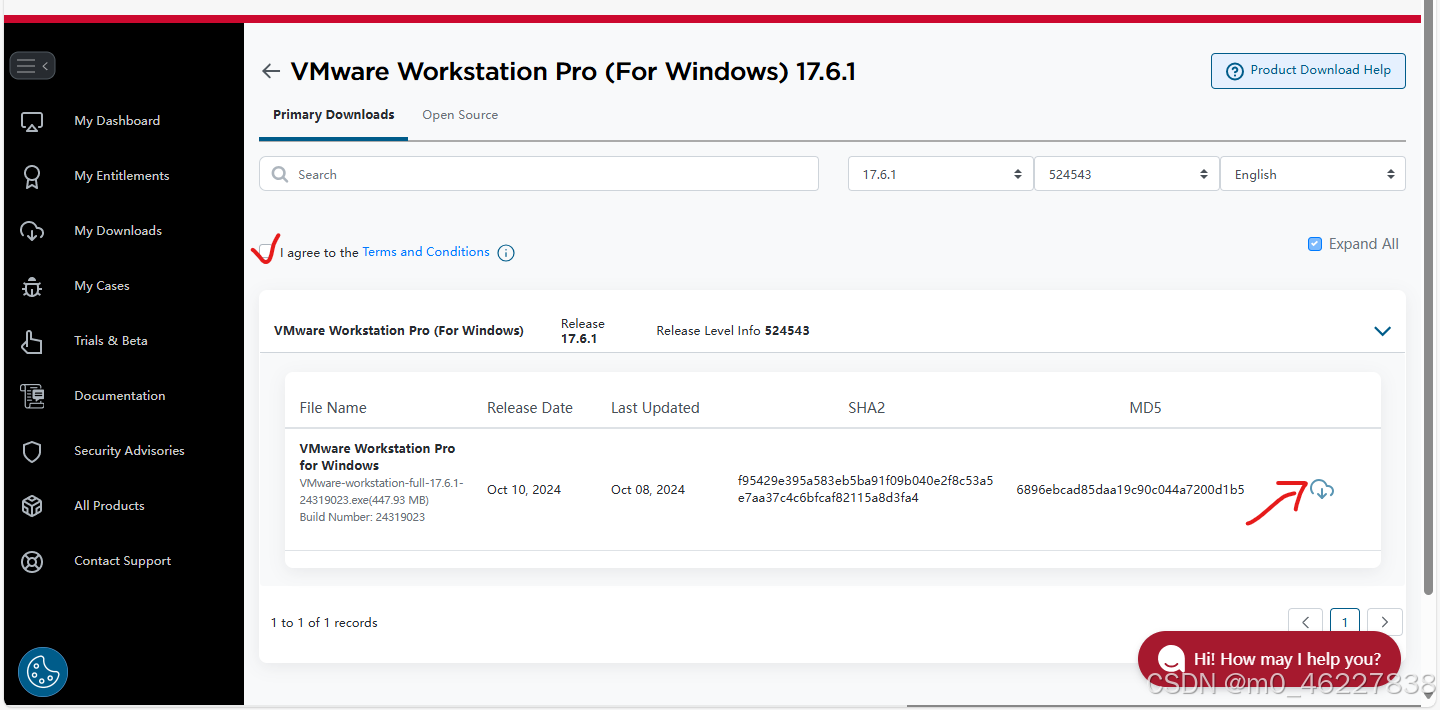Open My Entitlements menu item

122,176
